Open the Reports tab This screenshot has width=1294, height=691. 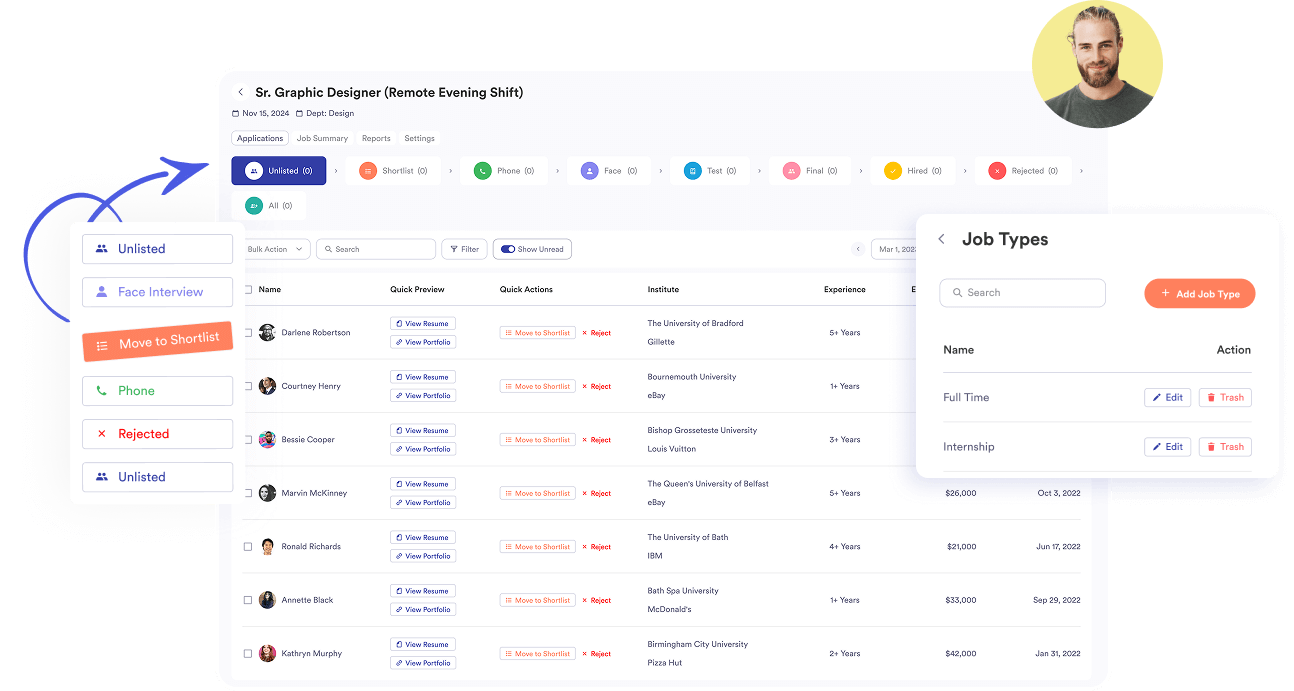[x=376, y=139]
